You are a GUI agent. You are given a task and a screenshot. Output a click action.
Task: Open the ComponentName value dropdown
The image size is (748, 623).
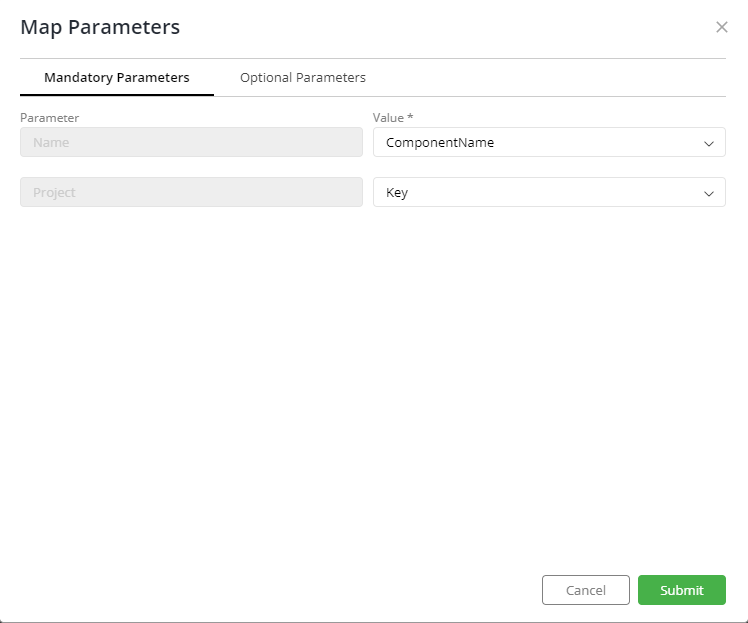tap(549, 142)
